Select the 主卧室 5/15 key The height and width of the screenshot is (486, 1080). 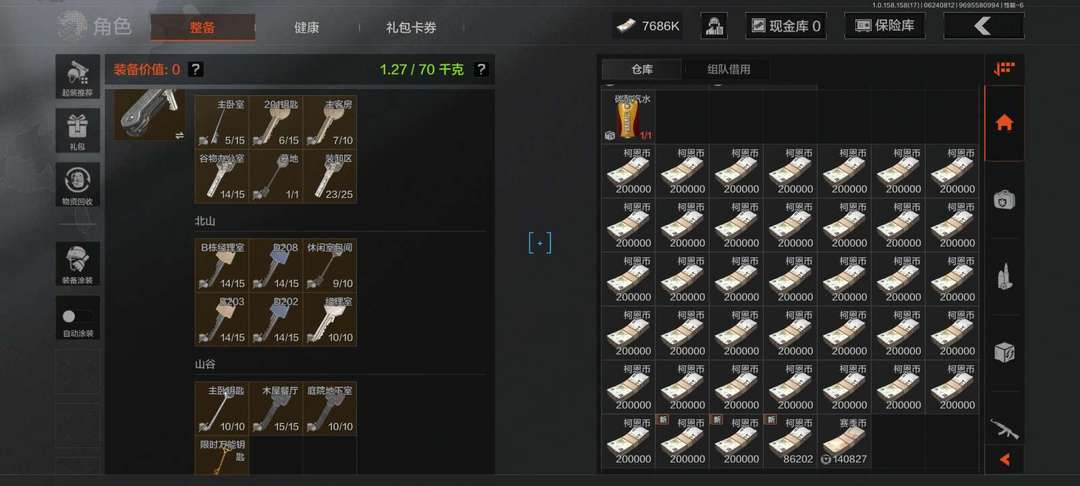click(x=222, y=121)
